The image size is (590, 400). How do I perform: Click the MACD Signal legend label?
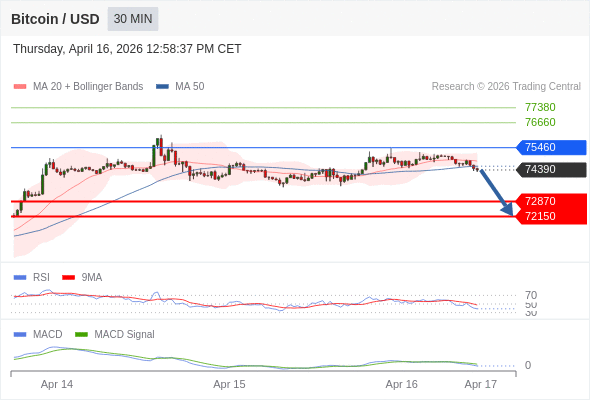(124, 335)
